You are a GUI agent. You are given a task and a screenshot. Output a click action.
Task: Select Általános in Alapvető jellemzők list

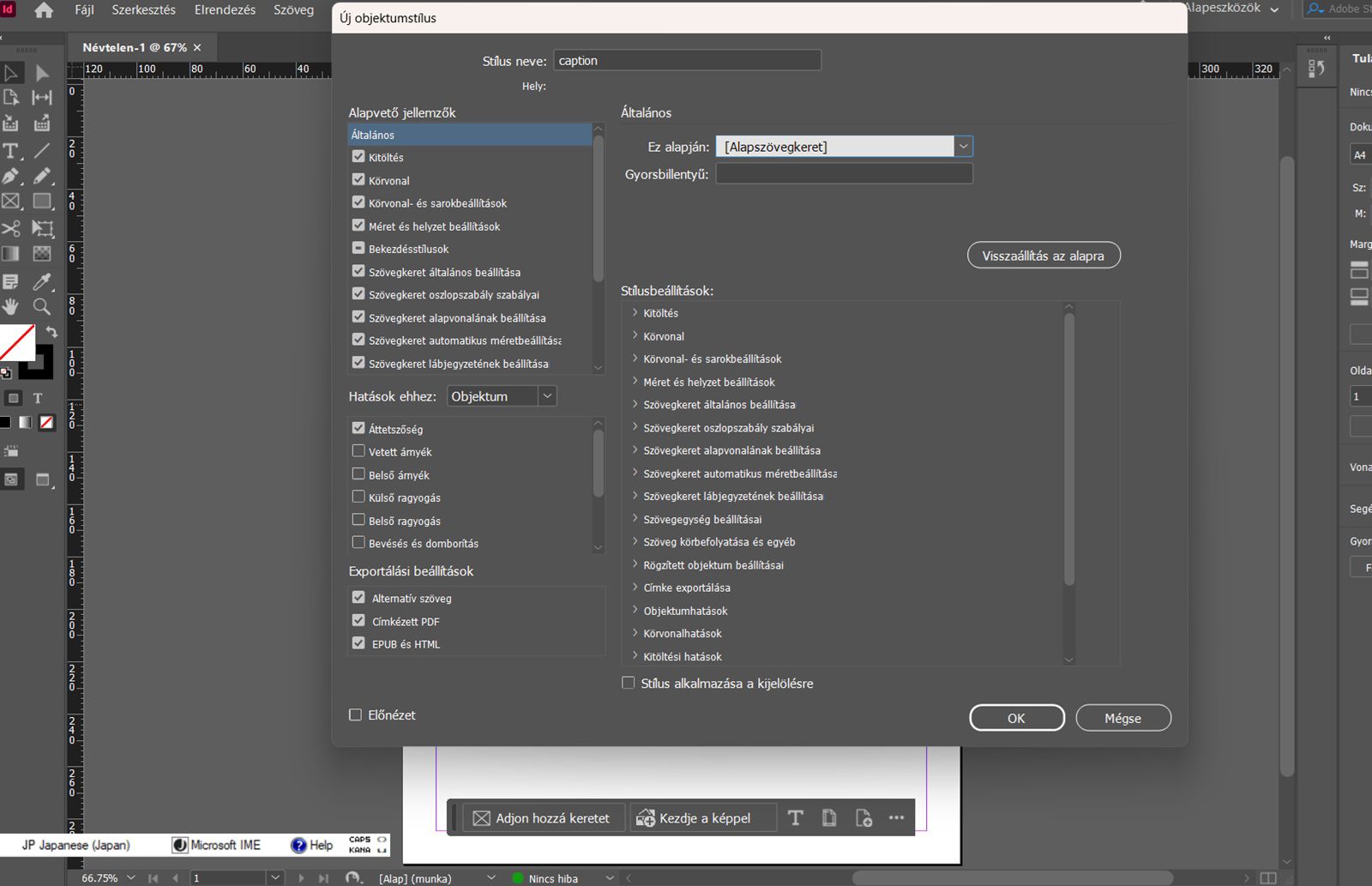coord(469,135)
